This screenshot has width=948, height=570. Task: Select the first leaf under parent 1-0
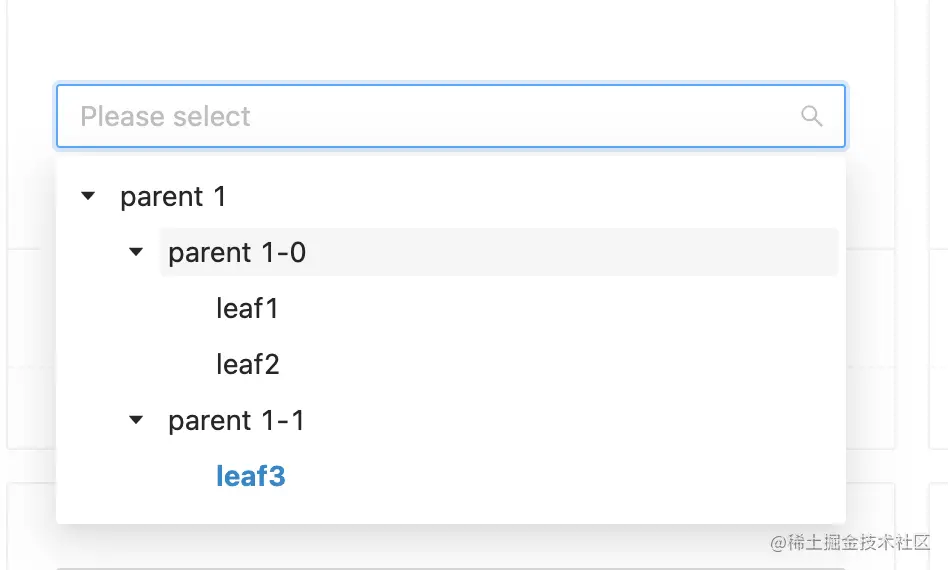point(247,309)
